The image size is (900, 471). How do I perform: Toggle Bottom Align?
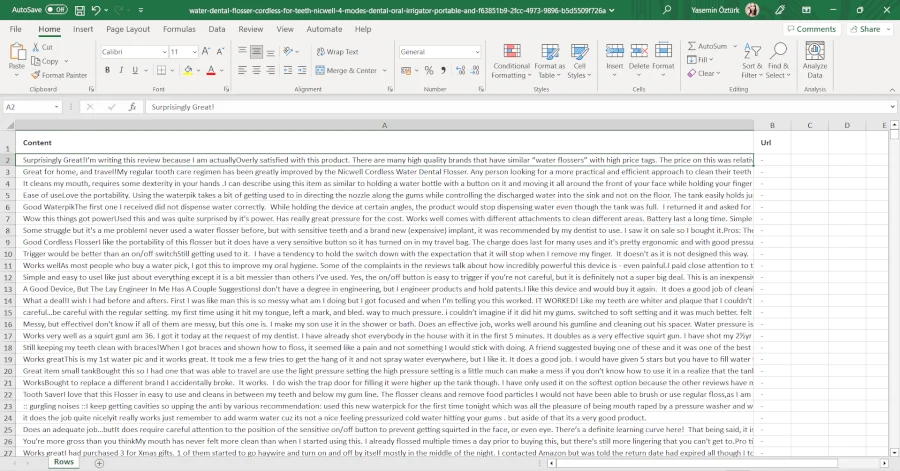pyautogui.click(x=270, y=52)
